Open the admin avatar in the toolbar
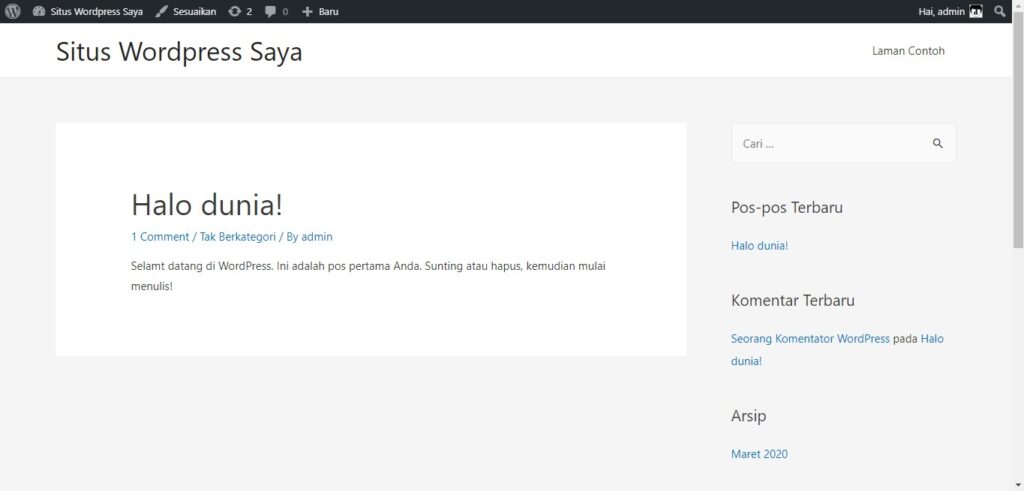This screenshot has height=491, width=1024. [x=976, y=11]
